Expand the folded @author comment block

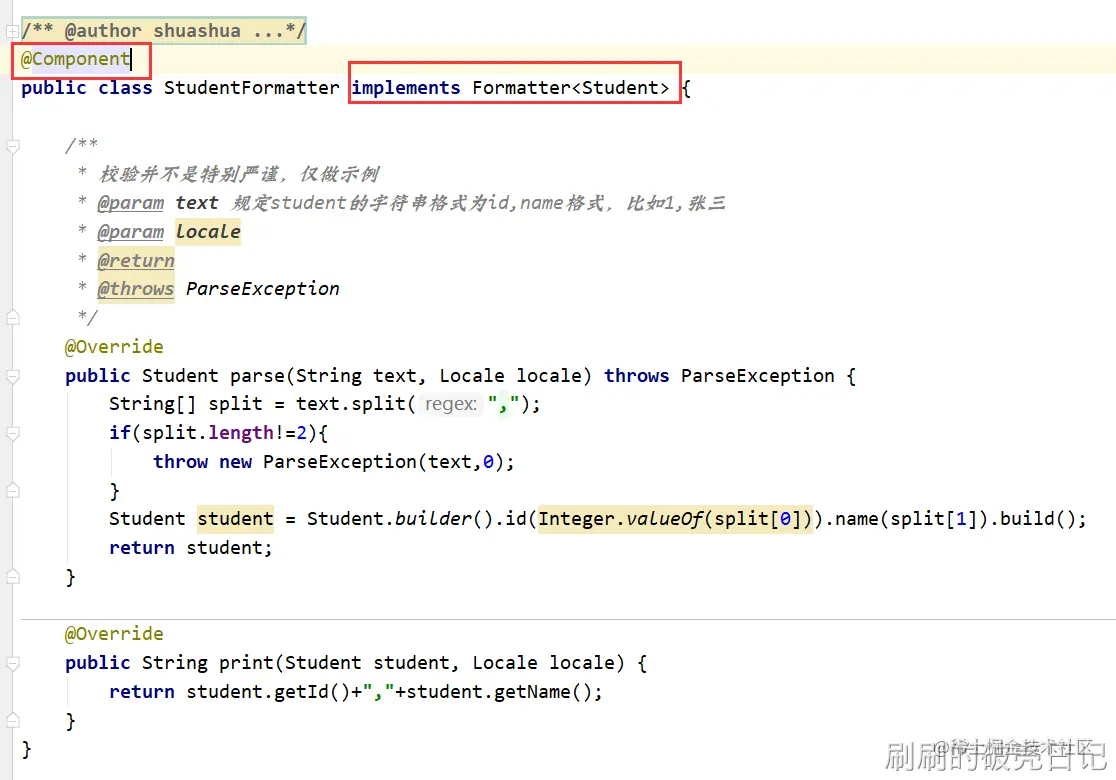(x=12, y=31)
